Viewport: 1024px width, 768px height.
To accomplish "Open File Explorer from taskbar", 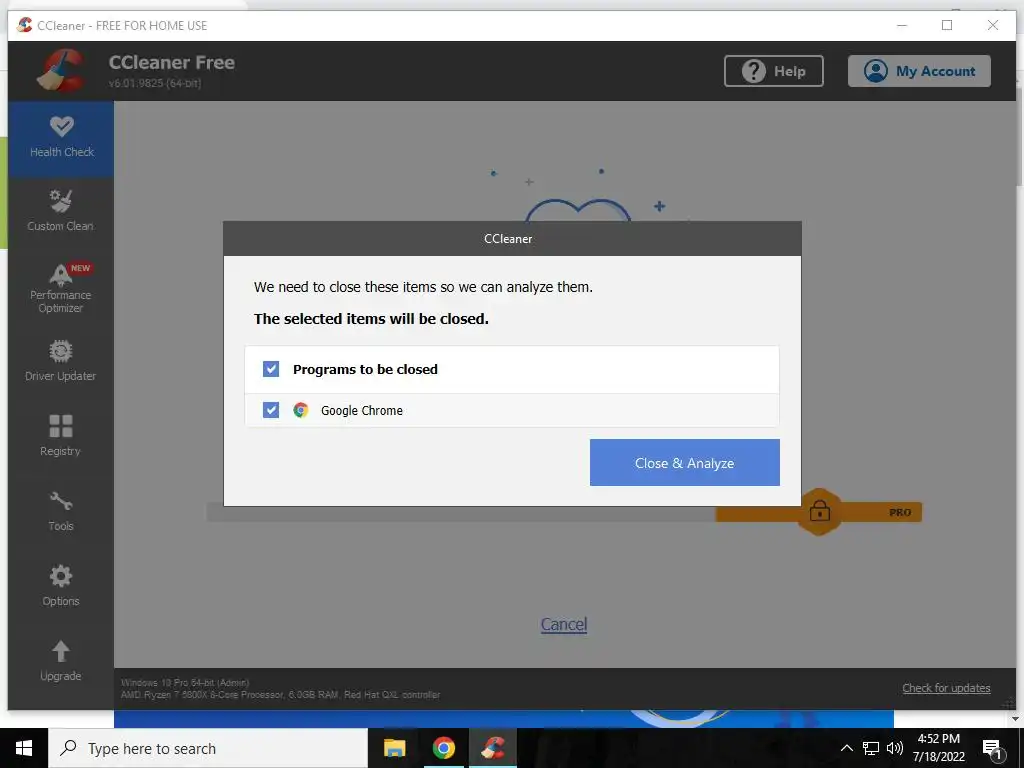I will [394, 748].
